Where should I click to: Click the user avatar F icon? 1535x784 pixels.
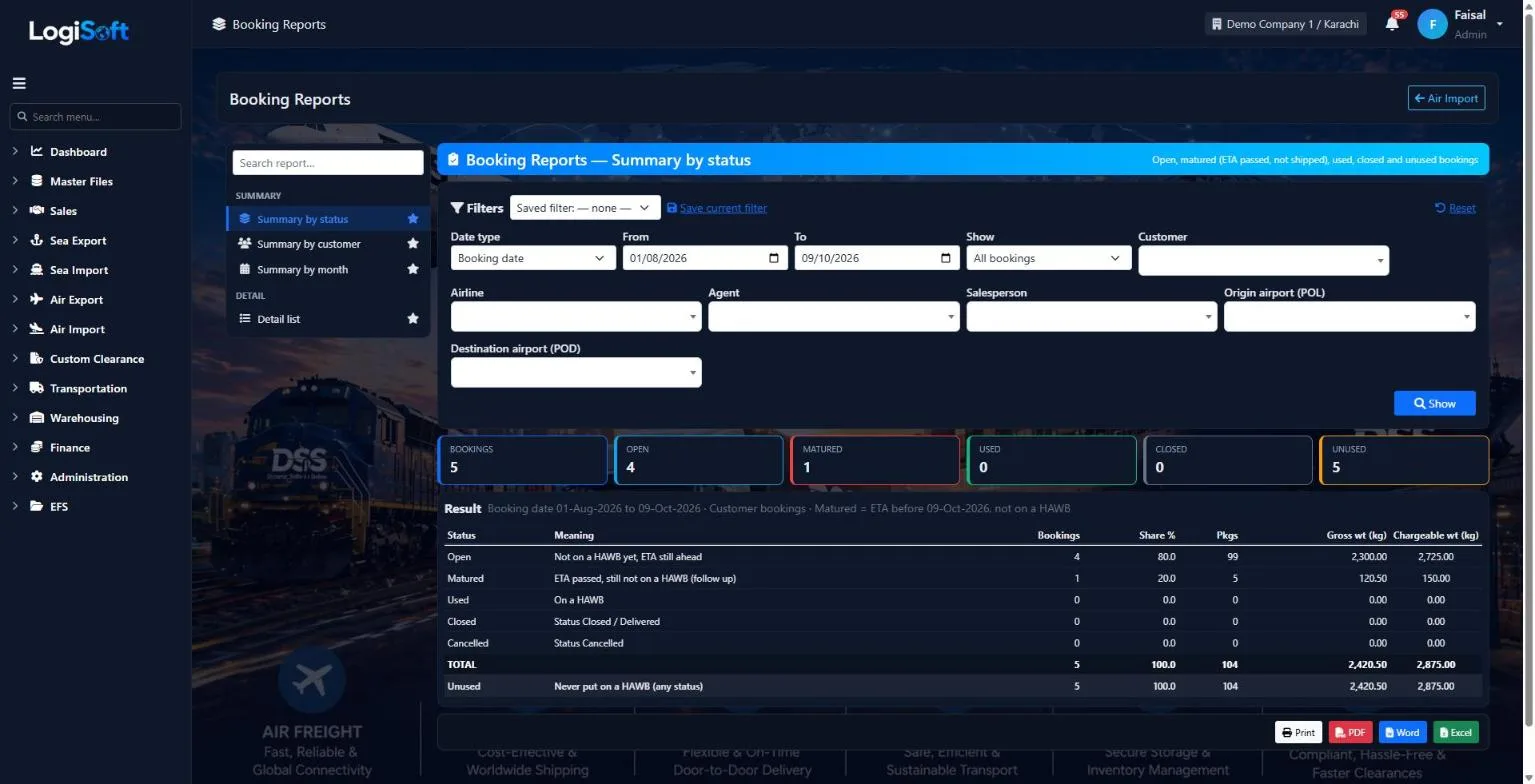pyautogui.click(x=1432, y=24)
